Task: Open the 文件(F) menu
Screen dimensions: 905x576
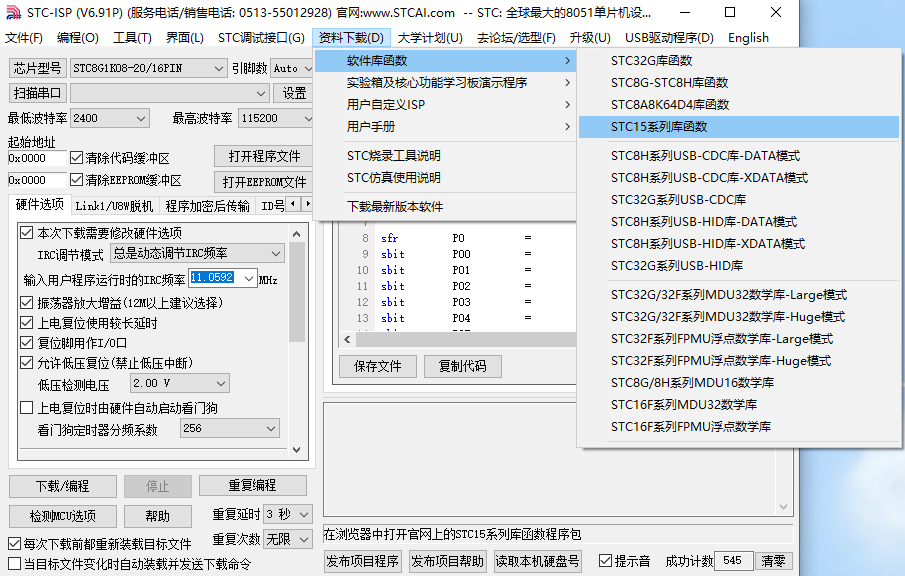Action: pos(24,38)
